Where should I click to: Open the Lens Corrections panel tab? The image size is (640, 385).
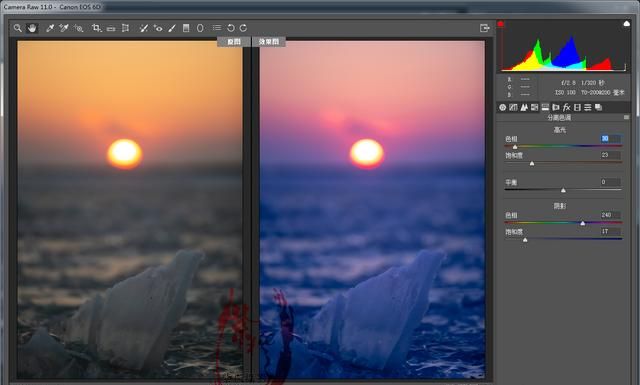tap(556, 107)
